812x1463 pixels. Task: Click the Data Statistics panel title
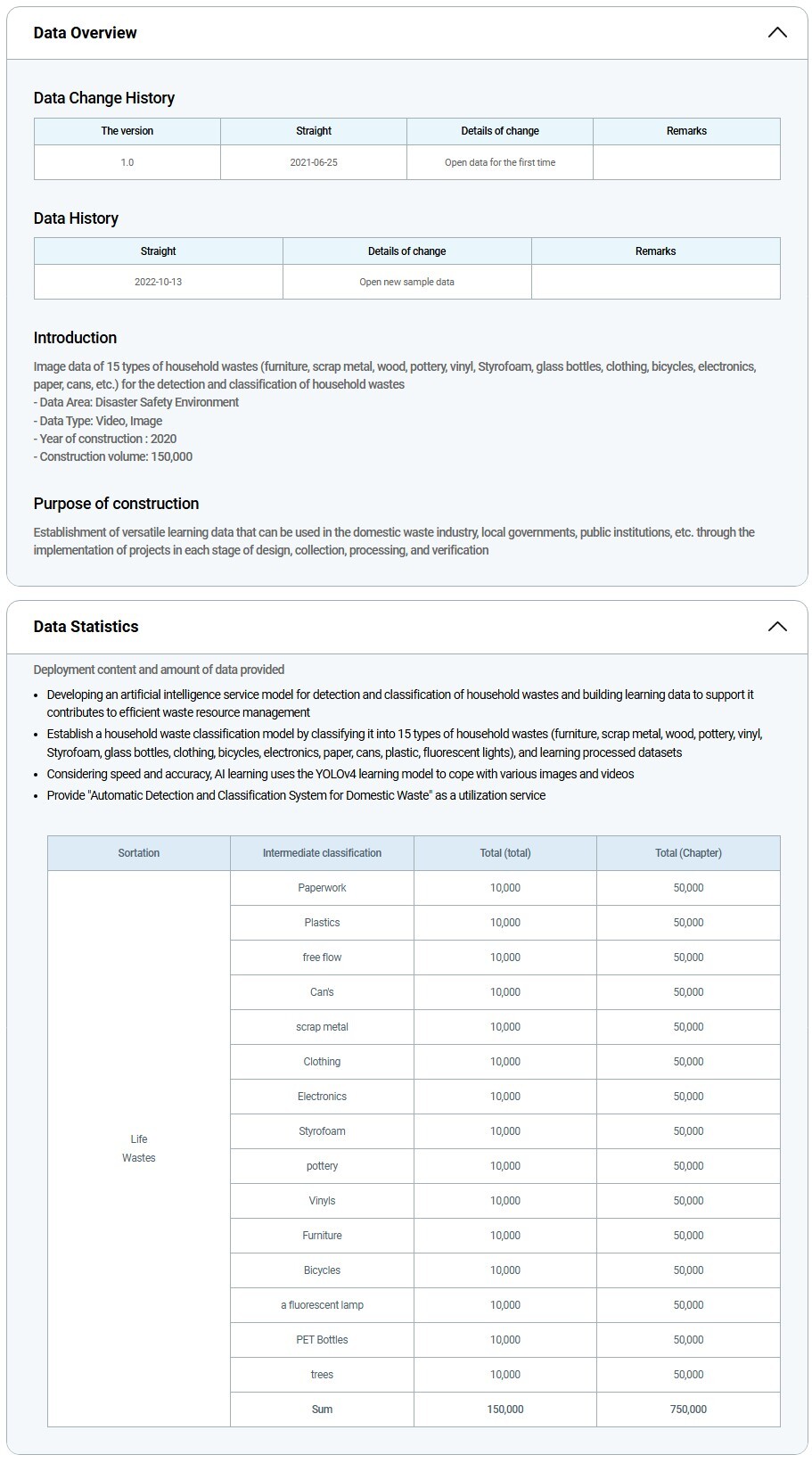coord(86,627)
